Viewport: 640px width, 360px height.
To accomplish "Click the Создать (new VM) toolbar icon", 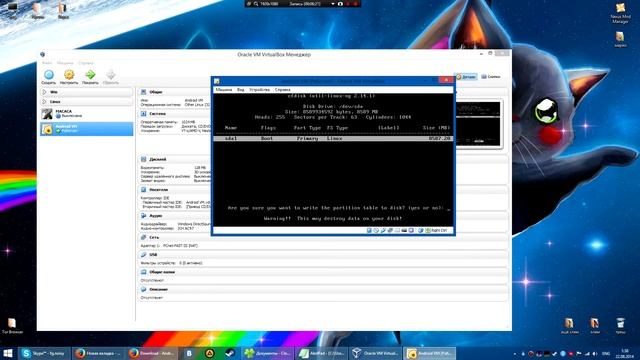I will [49, 75].
